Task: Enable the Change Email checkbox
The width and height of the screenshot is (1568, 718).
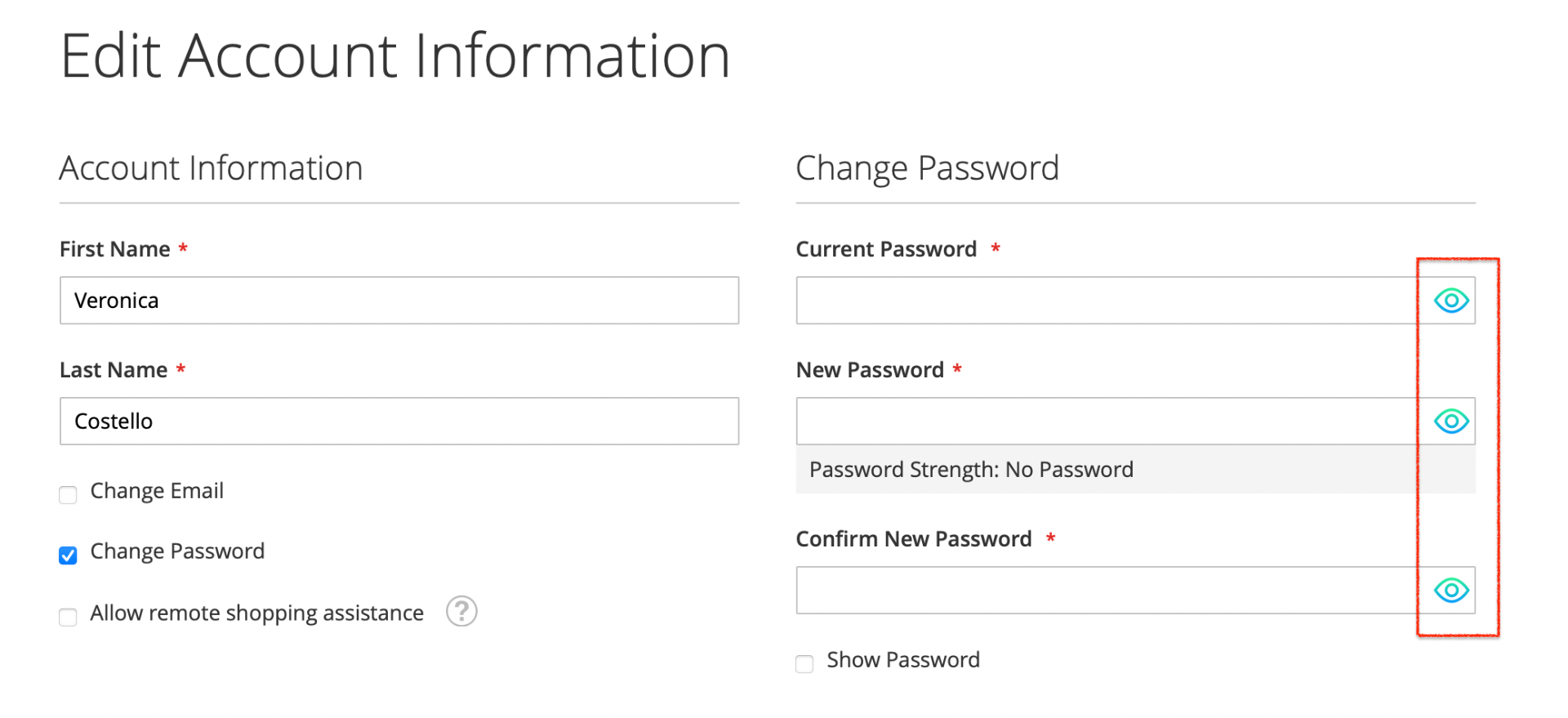Action: [x=69, y=495]
